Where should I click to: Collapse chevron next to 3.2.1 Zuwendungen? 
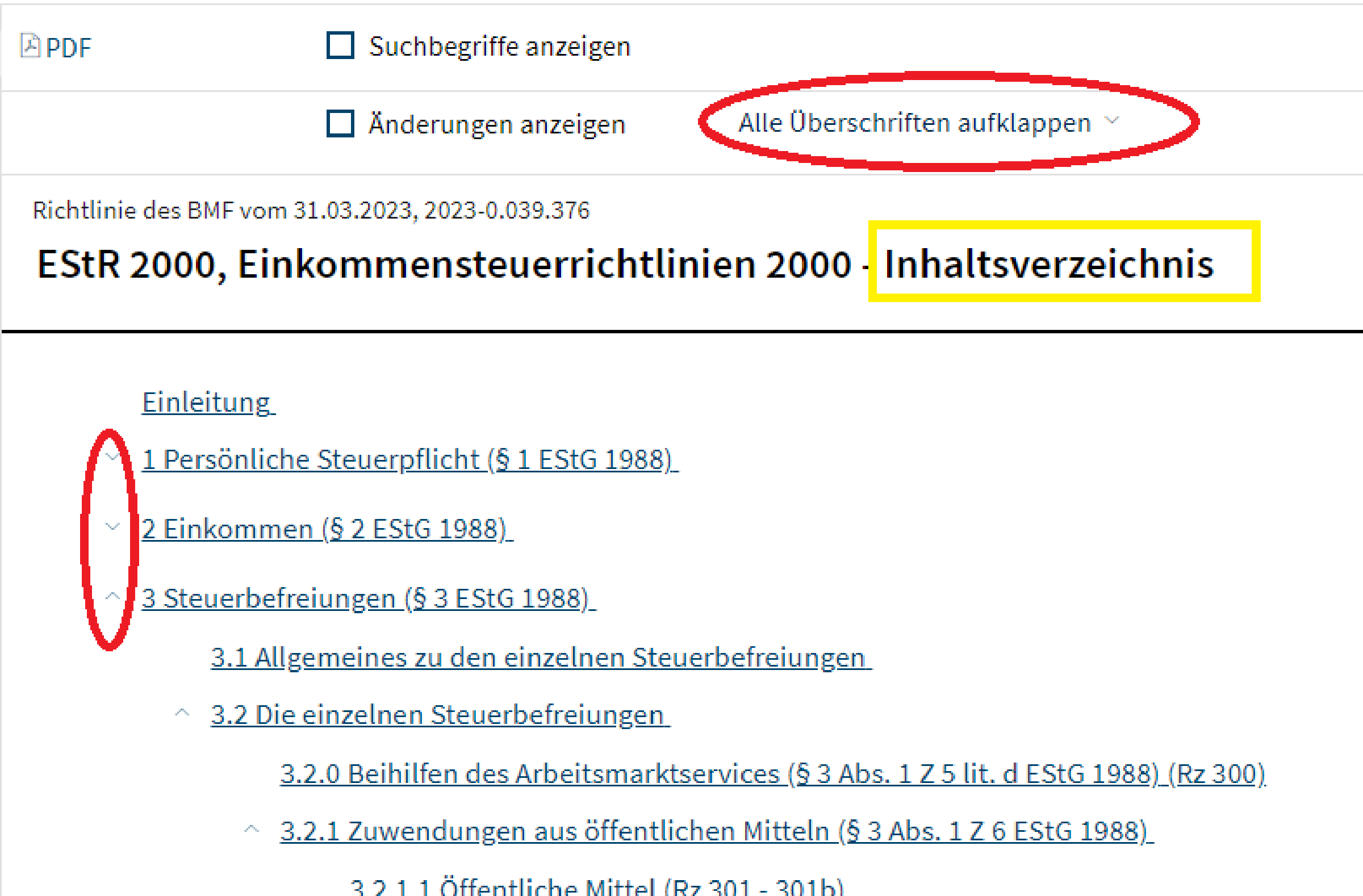click(252, 829)
